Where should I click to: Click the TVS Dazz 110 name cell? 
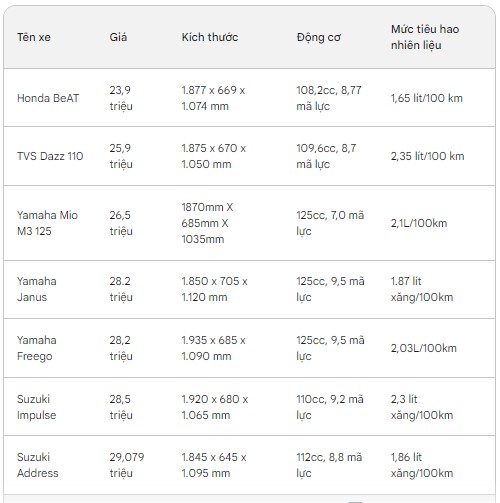click(50, 156)
